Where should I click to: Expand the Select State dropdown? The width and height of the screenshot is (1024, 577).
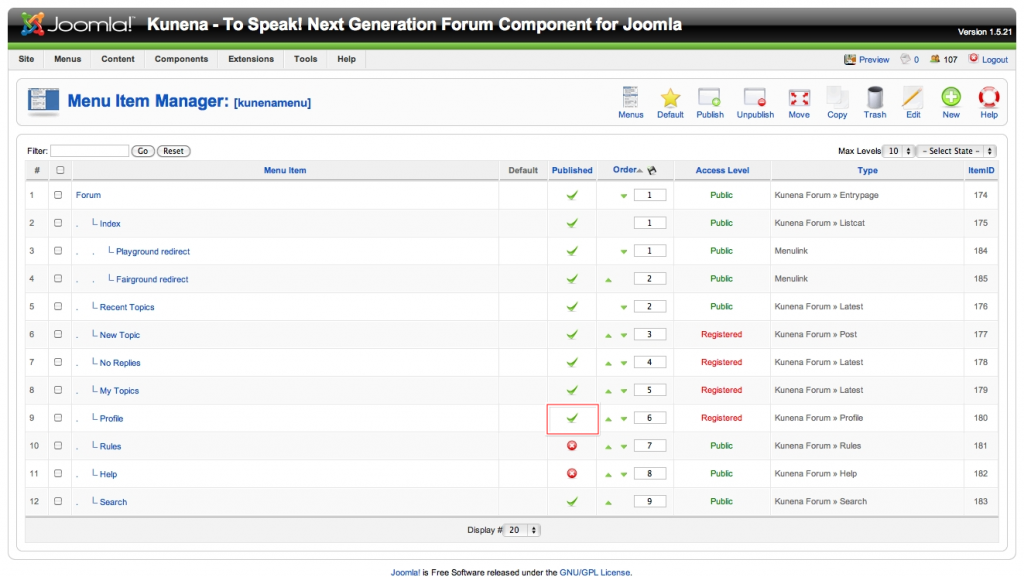coord(957,151)
